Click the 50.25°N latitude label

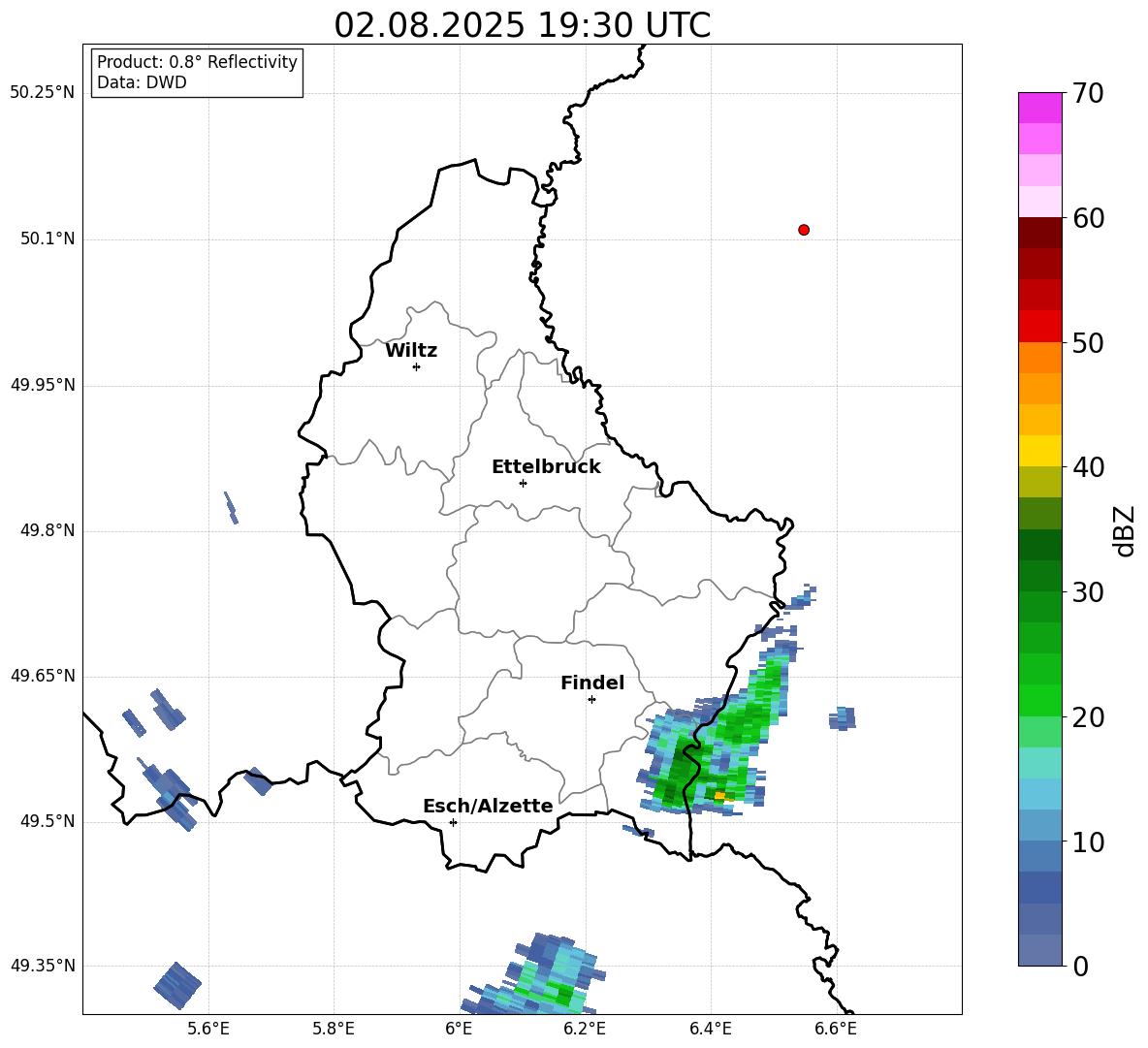pyautogui.click(x=43, y=93)
